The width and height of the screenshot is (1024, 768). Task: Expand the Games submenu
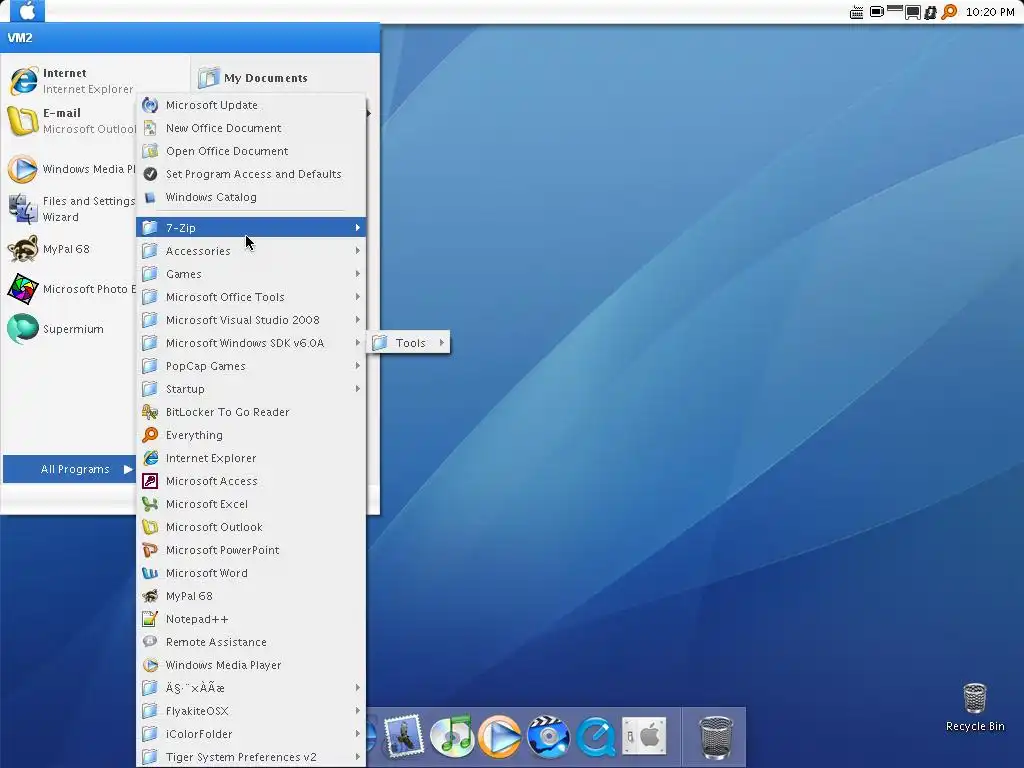pyautogui.click(x=251, y=274)
